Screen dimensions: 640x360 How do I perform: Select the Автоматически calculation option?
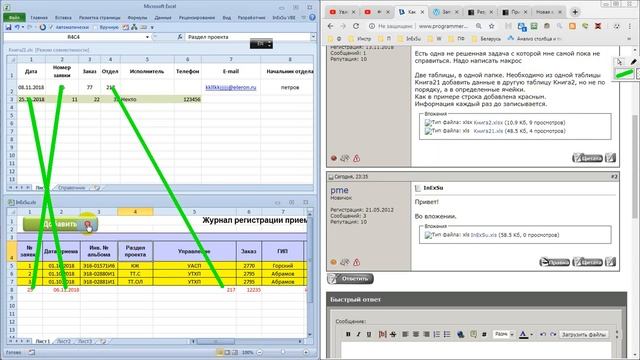click(x=69, y=27)
